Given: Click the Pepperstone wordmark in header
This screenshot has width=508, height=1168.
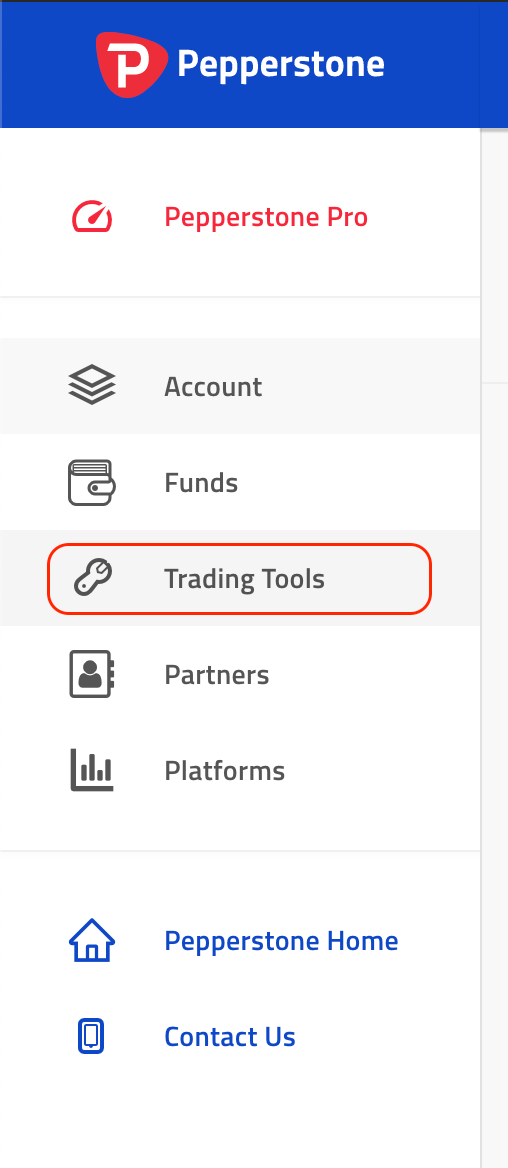Looking at the screenshot, I should [281, 65].
